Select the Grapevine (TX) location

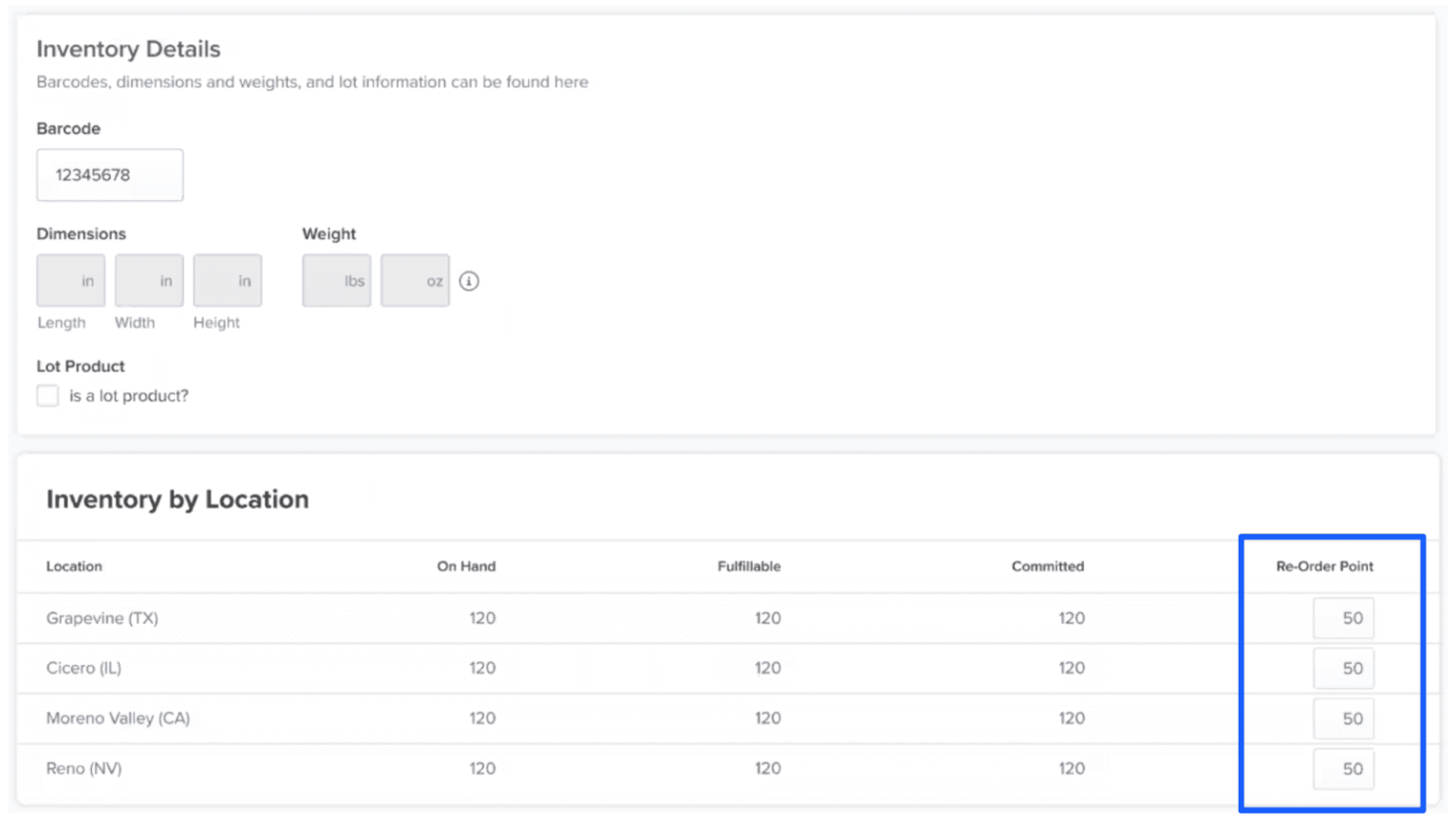[x=103, y=617]
